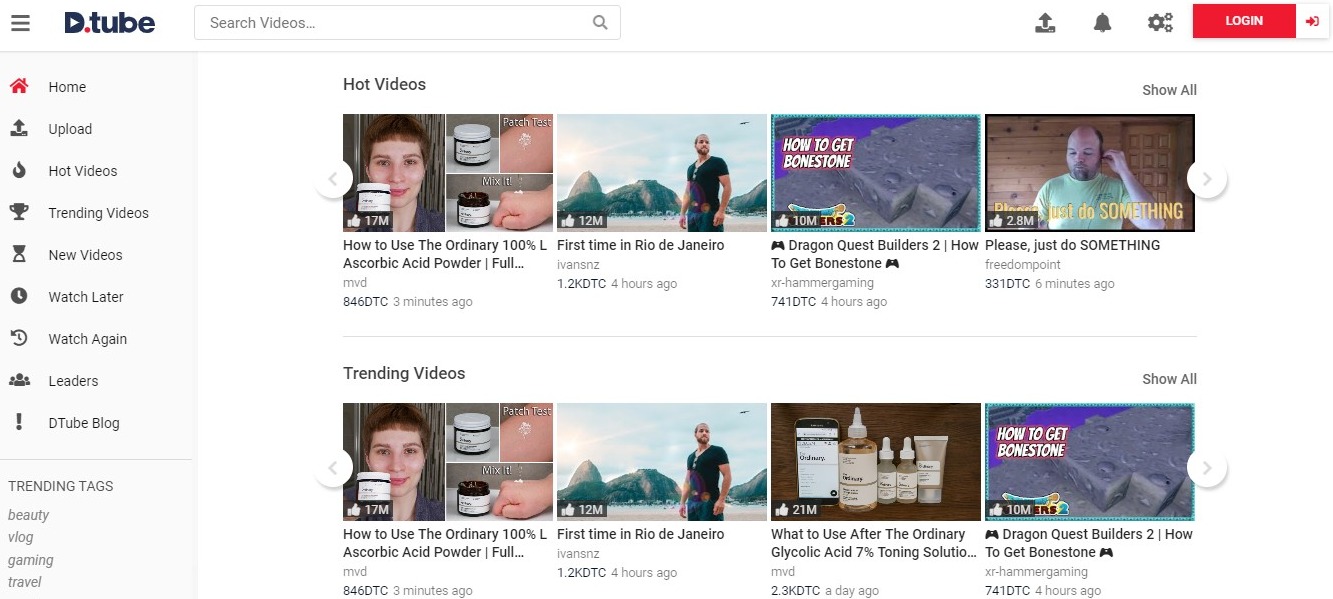Click the D.tube logo
Image resolution: width=1333 pixels, height=599 pixels.
[x=109, y=23]
